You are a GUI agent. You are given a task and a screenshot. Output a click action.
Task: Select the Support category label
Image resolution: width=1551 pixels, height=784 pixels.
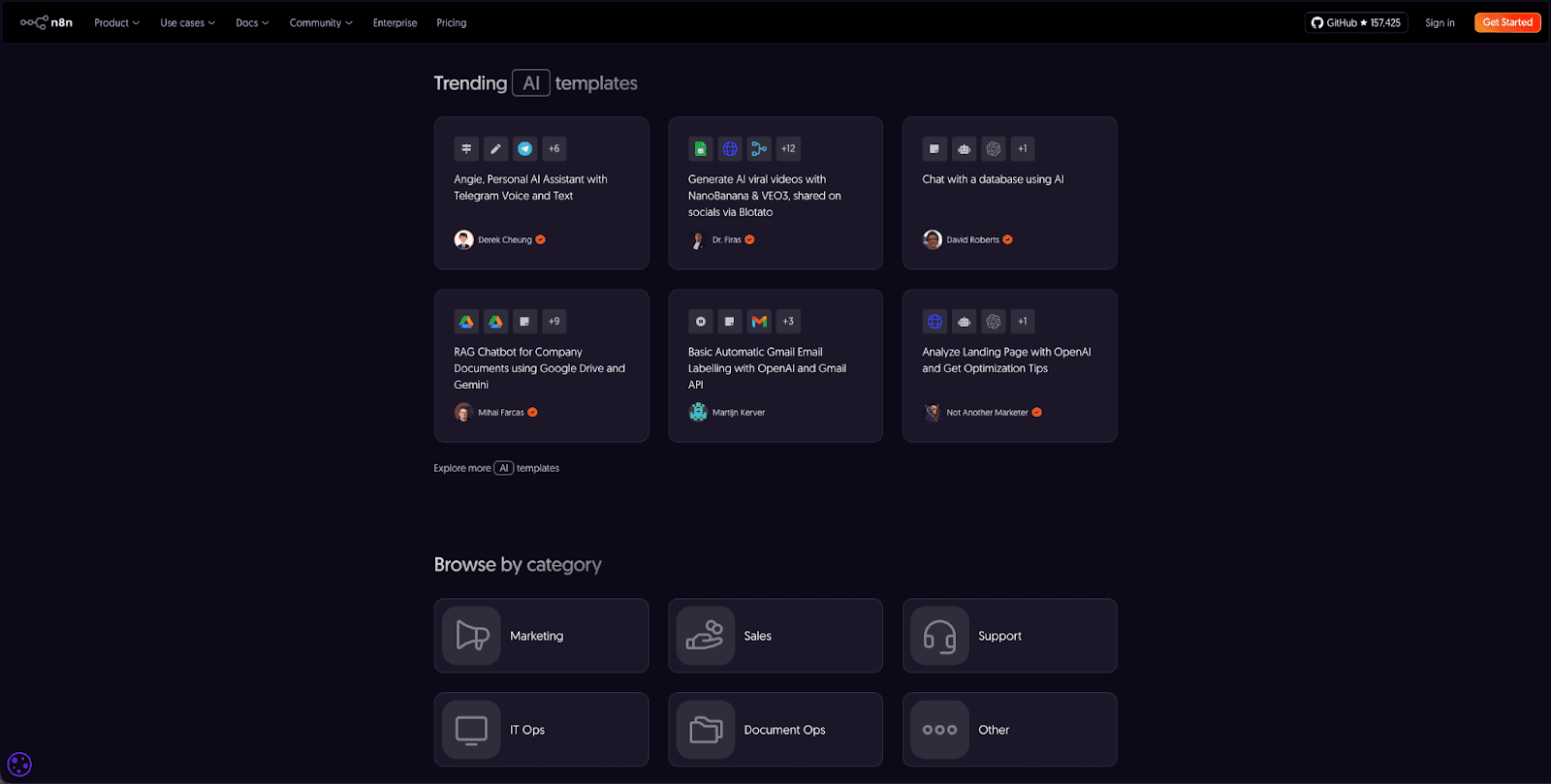pyautogui.click(x=999, y=636)
